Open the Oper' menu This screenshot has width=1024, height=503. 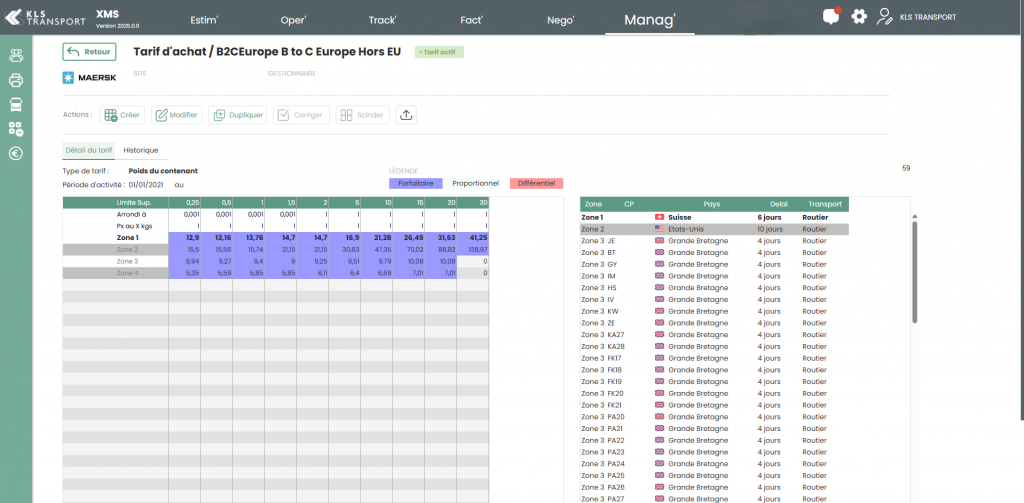coord(293,20)
